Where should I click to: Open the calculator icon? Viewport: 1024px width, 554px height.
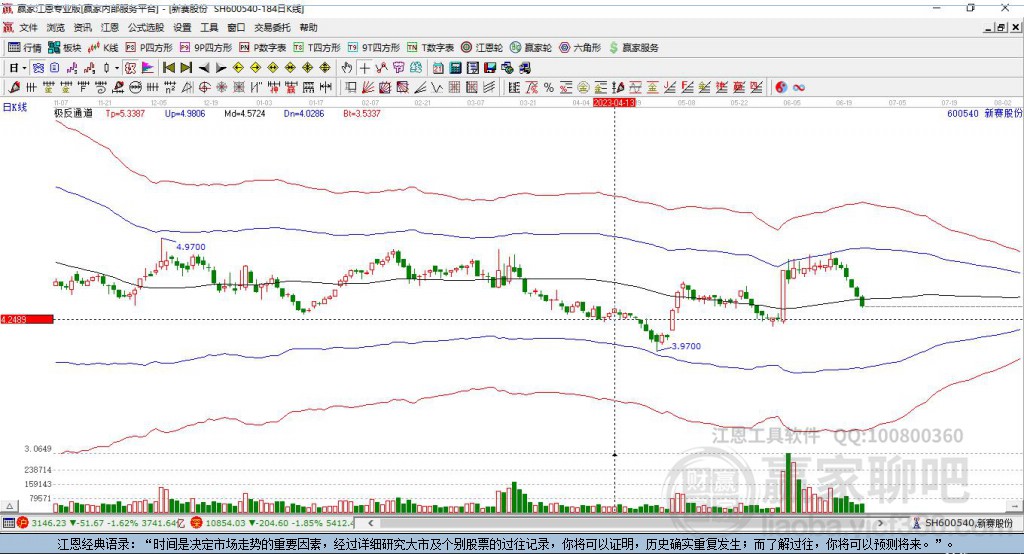[455, 68]
